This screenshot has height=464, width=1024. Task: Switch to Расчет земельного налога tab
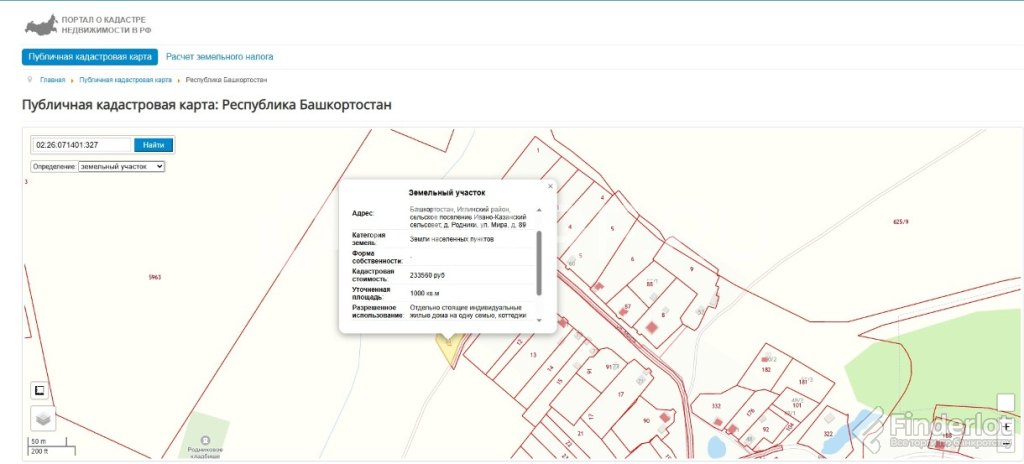tap(219, 57)
